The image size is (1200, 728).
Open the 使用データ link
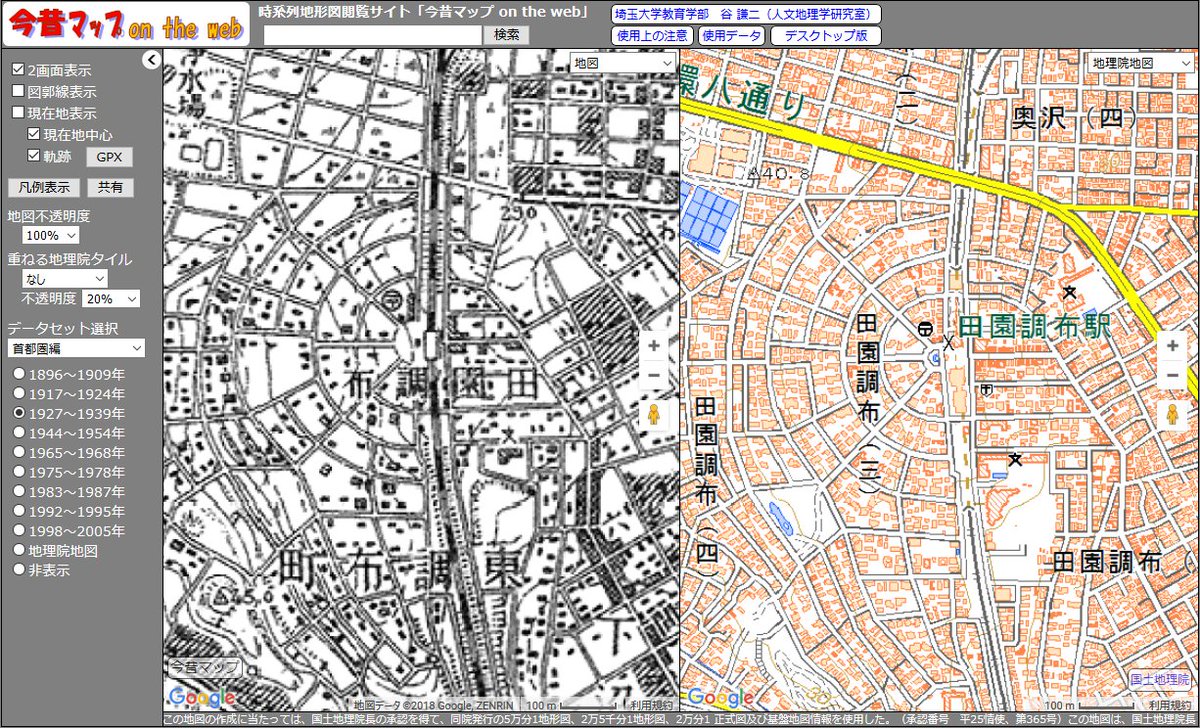coord(730,35)
